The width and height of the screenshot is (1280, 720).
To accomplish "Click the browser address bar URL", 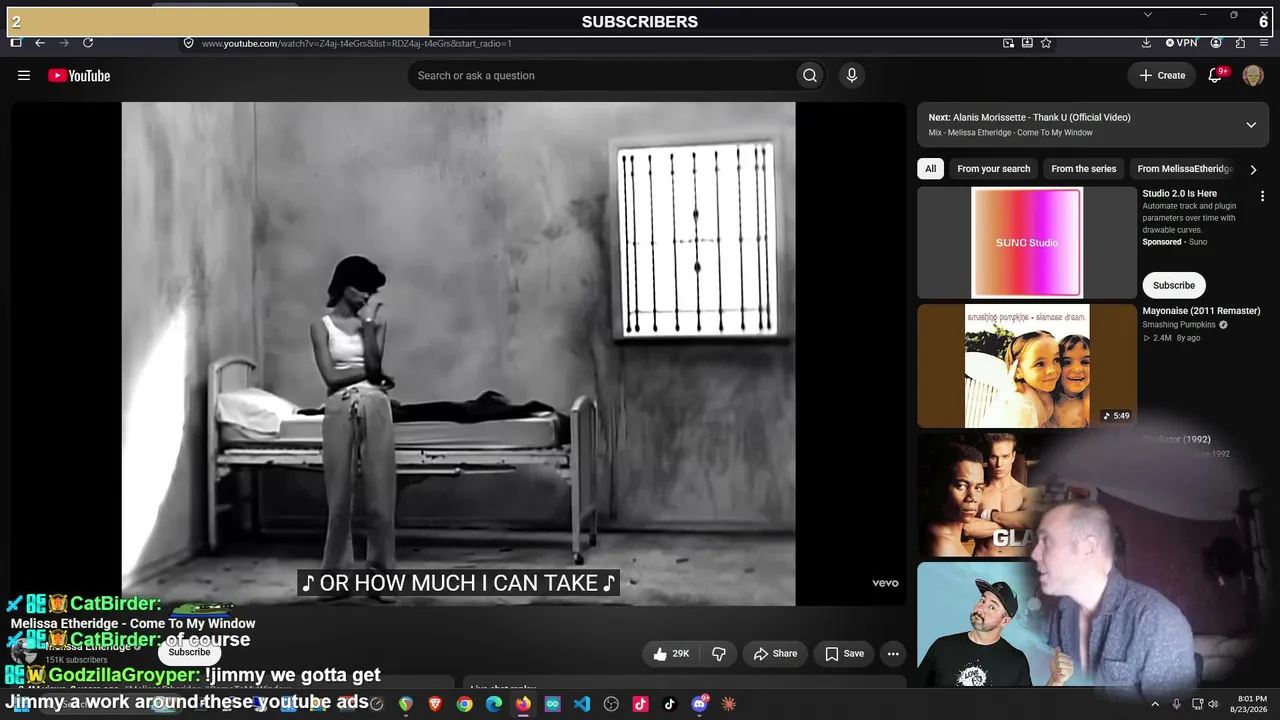I will [x=357, y=43].
